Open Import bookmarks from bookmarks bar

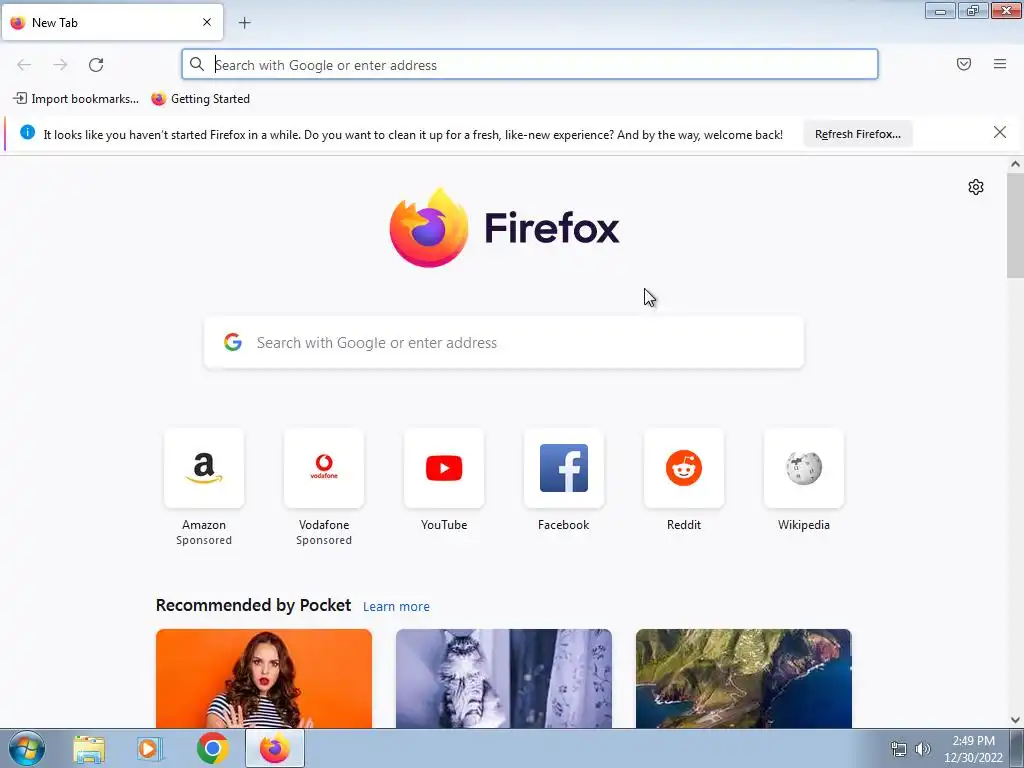(x=76, y=99)
